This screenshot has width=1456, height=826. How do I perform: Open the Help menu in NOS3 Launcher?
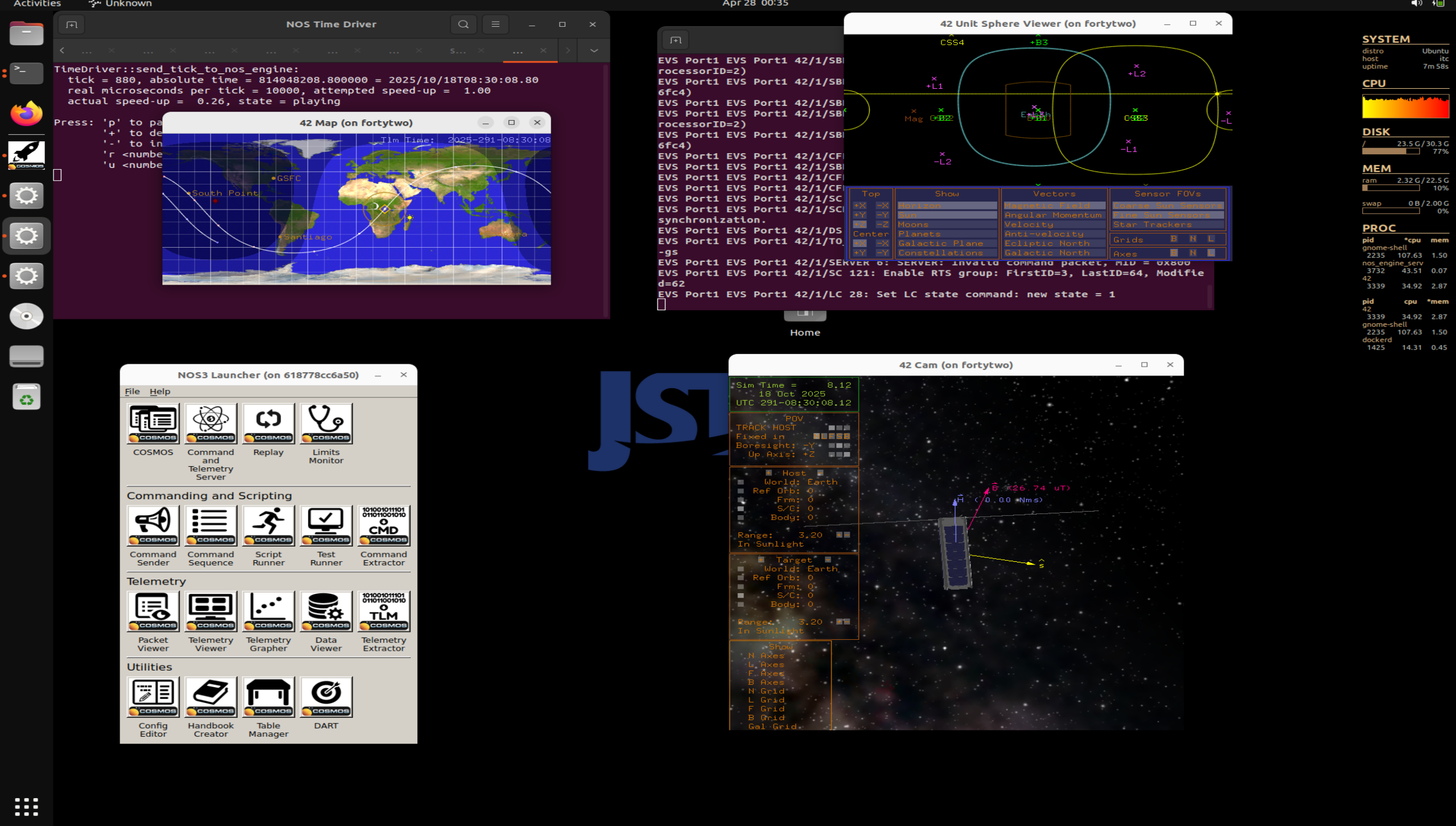[160, 391]
